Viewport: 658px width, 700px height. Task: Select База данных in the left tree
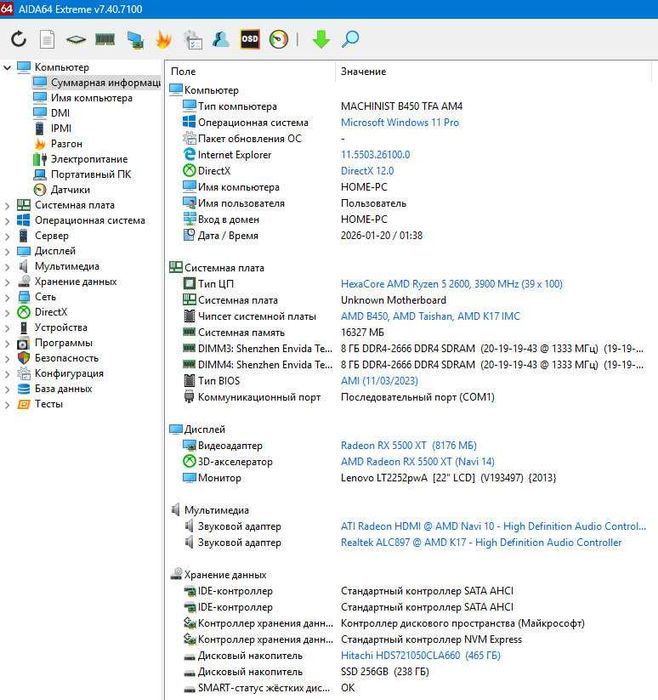click(x=63, y=388)
